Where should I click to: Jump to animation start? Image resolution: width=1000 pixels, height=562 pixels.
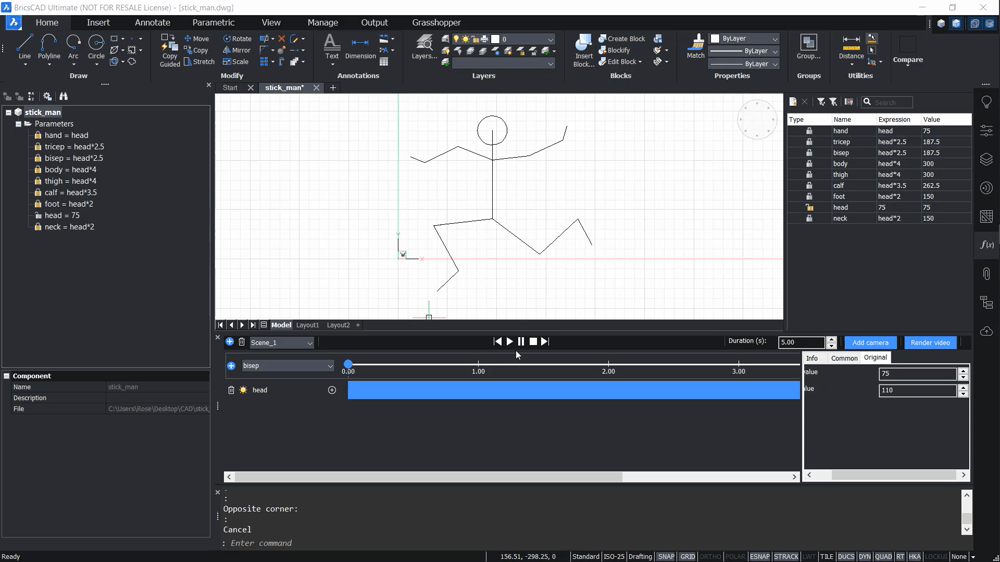pos(497,341)
